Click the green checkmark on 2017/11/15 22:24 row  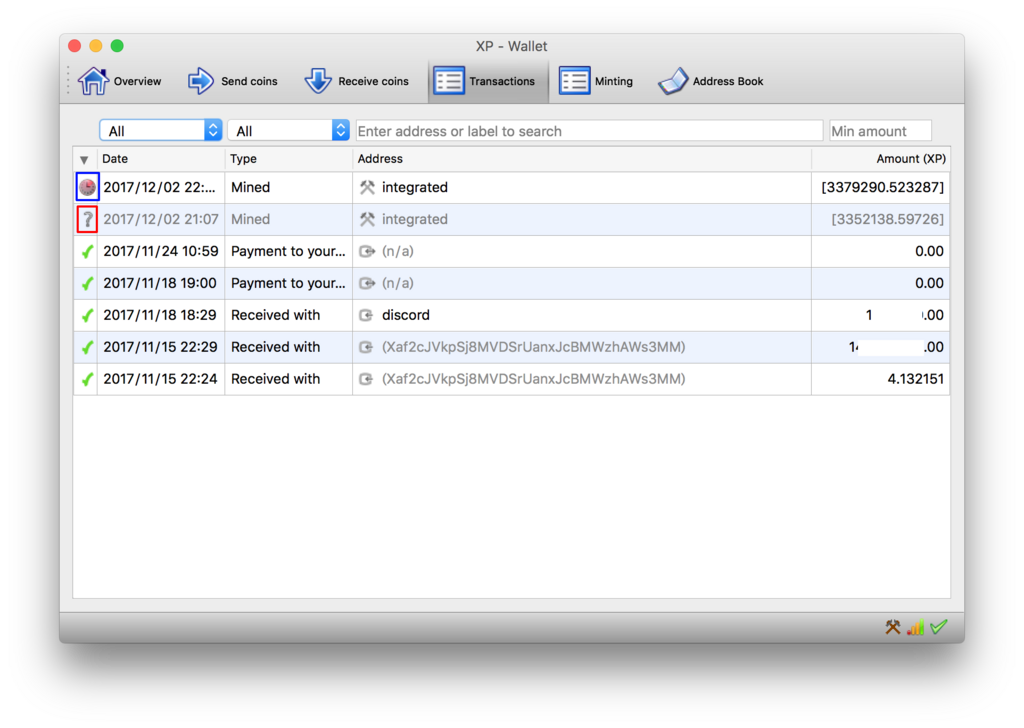[87, 379]
